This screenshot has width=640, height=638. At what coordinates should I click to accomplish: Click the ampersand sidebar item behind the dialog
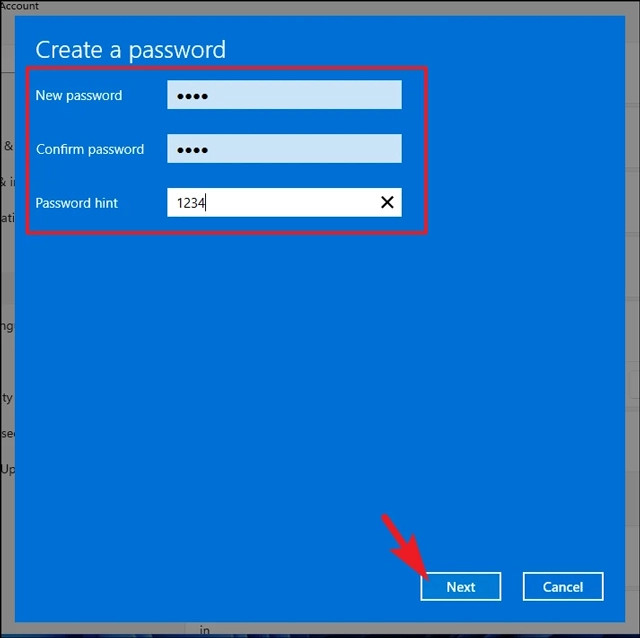pyautogui.click(x=8, y=146)
